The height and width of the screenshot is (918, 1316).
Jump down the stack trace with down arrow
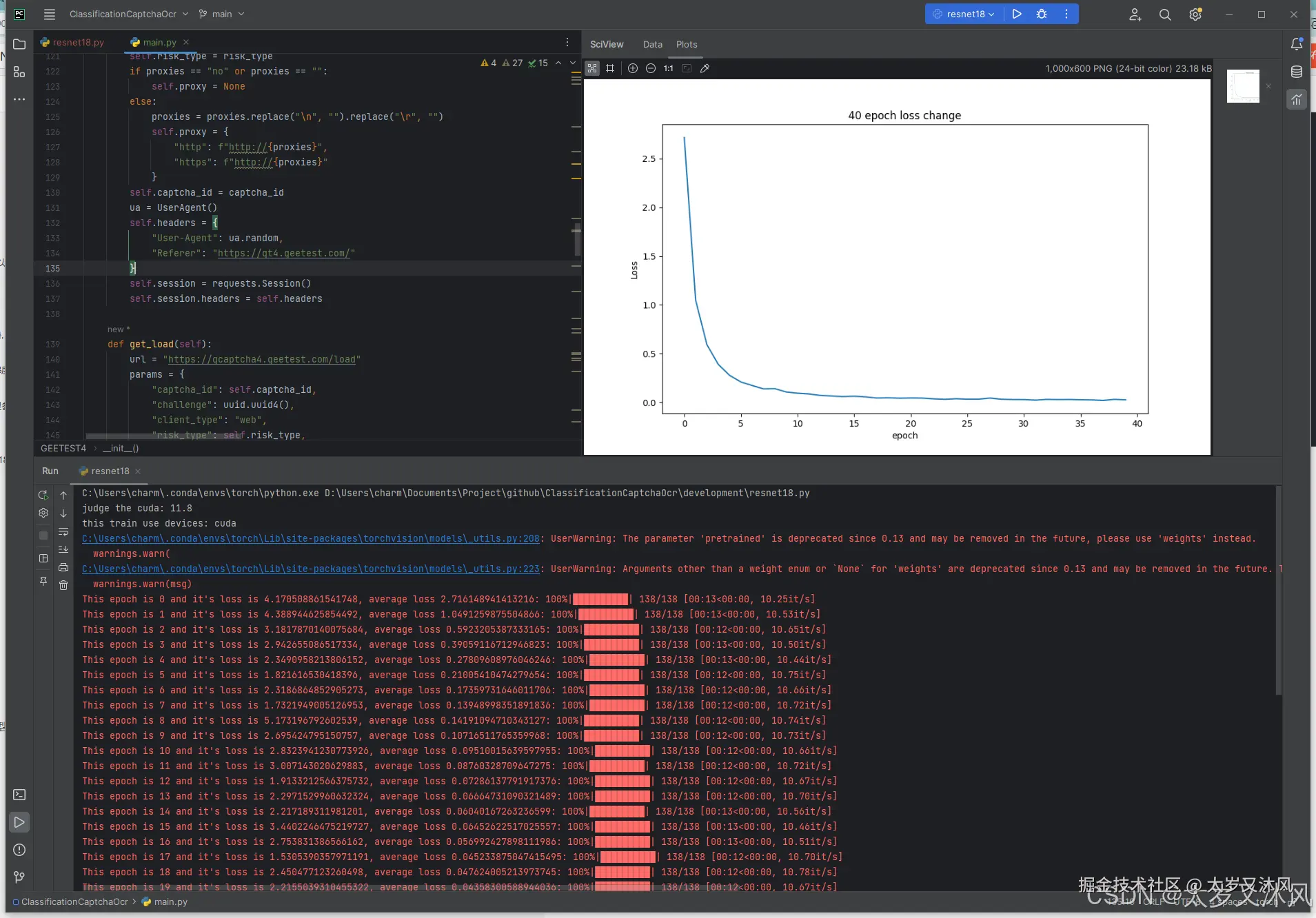click(x=63, y=513)
